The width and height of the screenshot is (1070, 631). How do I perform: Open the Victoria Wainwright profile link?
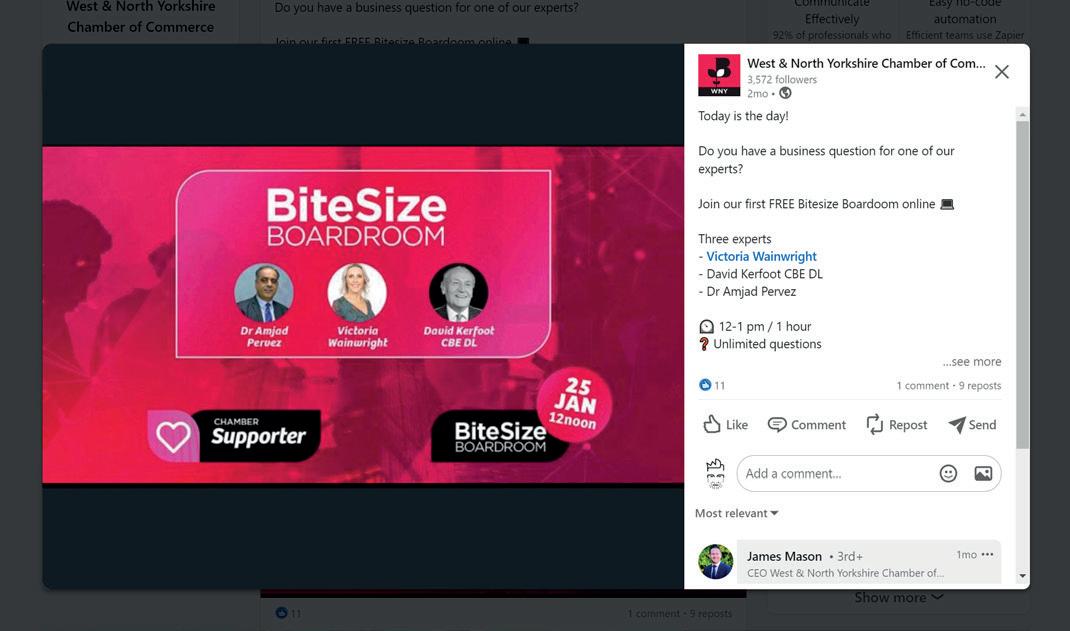pyautogui.click(x=761, y=256)
